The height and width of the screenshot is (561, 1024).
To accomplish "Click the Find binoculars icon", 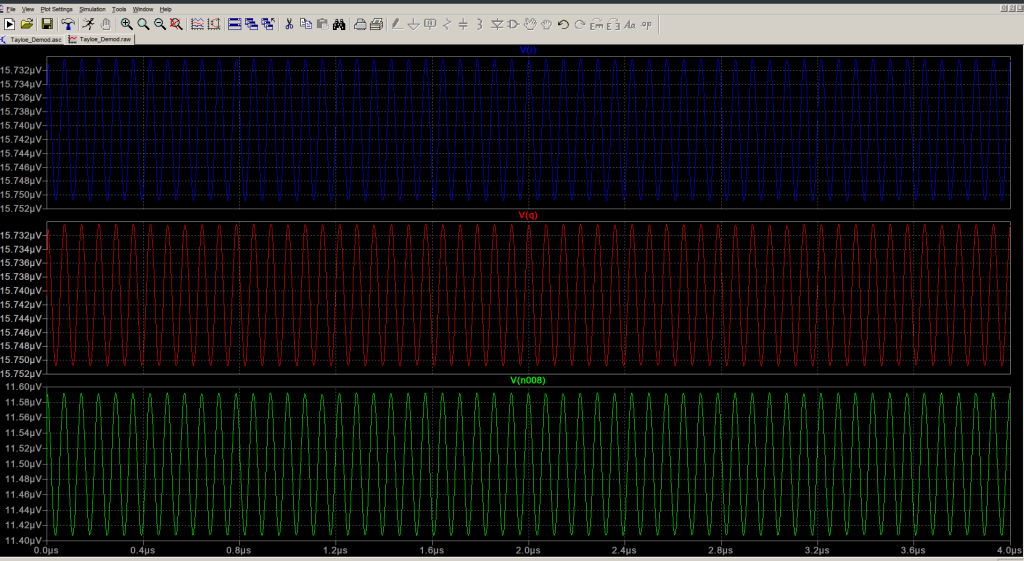I will (x=339, y=23).
